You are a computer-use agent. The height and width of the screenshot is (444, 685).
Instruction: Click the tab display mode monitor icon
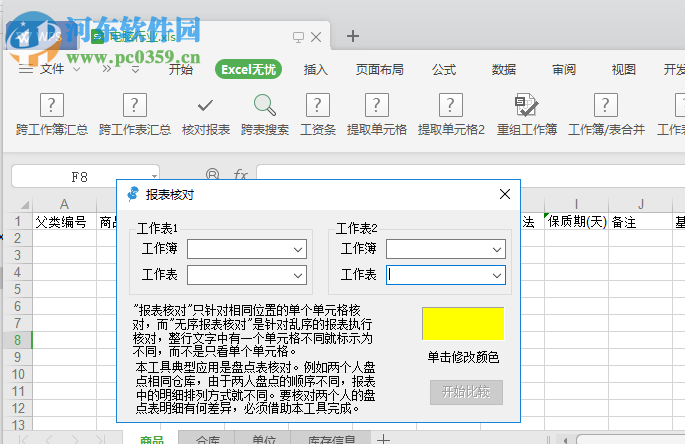coord(298,37)
